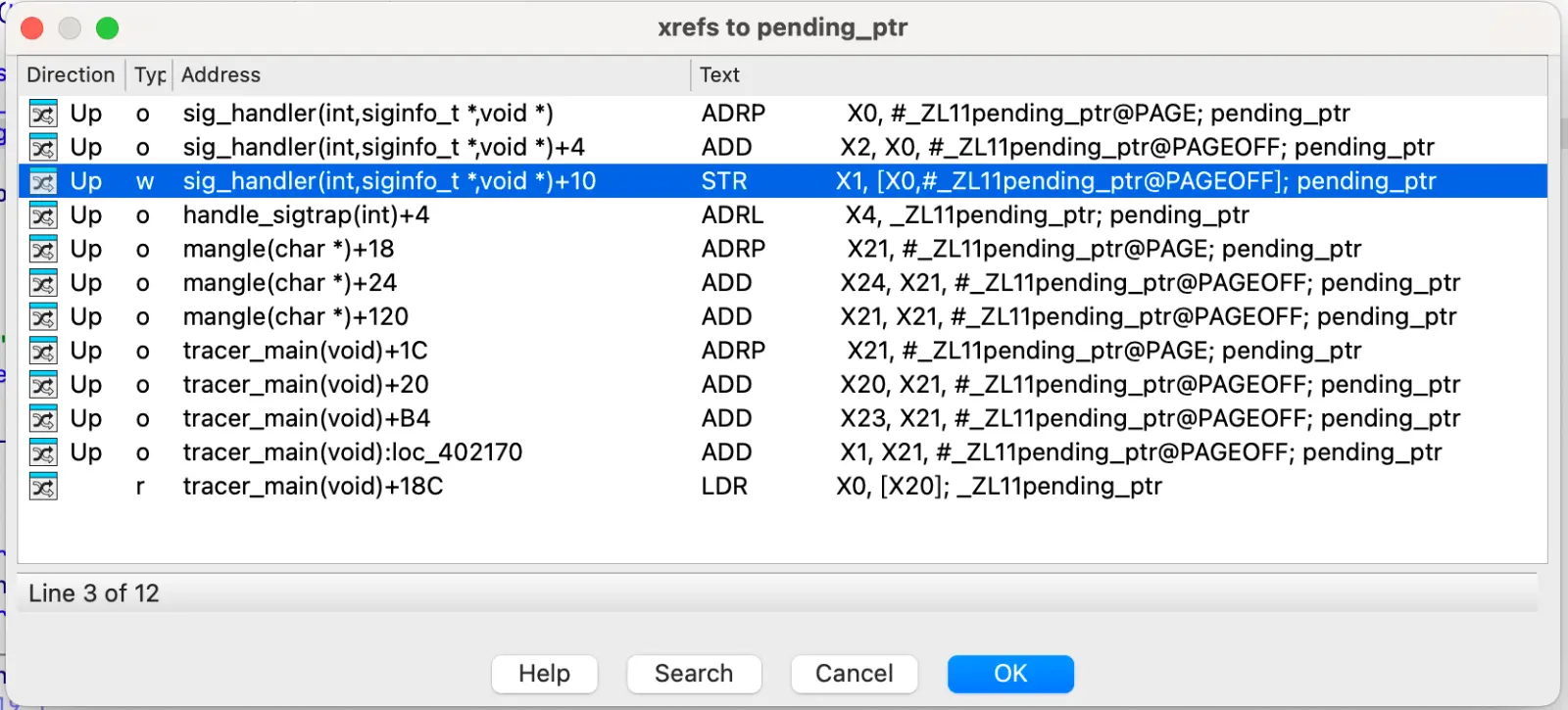This screenshot has height=710, width=1568.
Task: Click xref icon for sig_handler ADRP row
Action: [43, 114]
